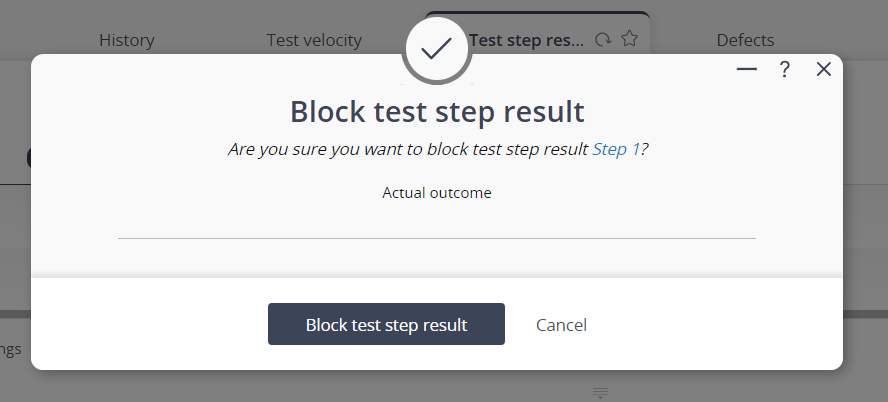Refresh the Test step result tab
888x402 pixels.
[602, 40]
